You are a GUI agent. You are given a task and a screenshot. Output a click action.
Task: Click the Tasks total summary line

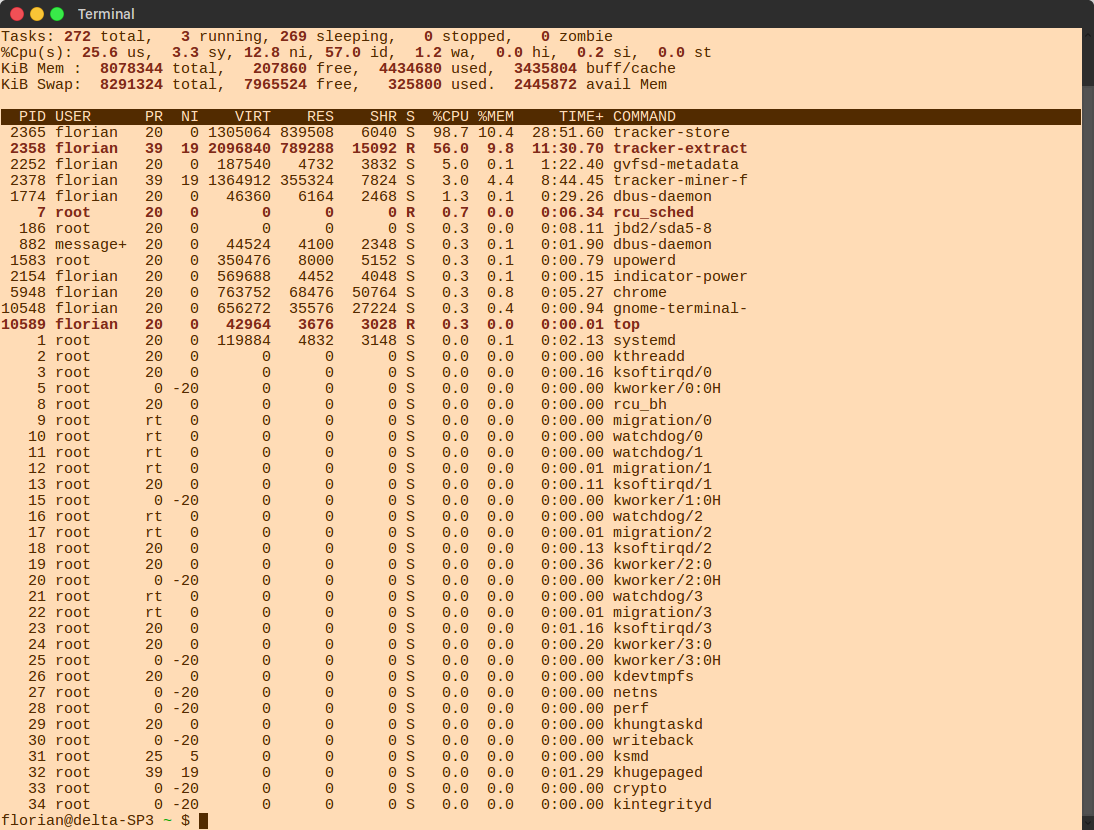306,37
